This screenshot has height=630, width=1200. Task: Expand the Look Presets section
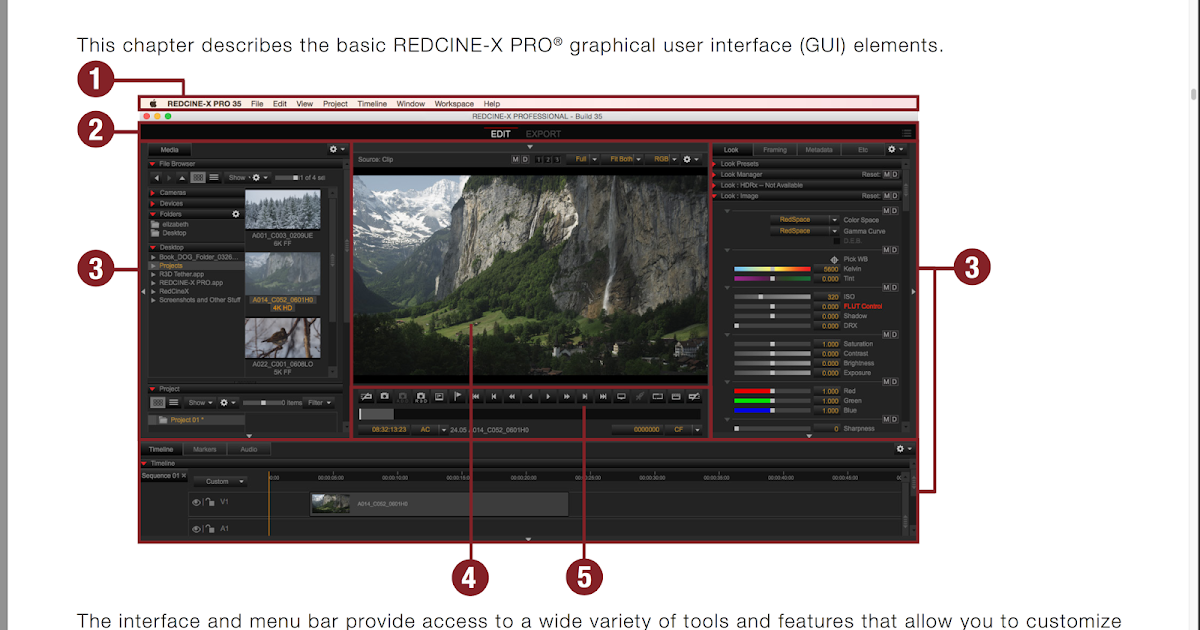[714, 164]
